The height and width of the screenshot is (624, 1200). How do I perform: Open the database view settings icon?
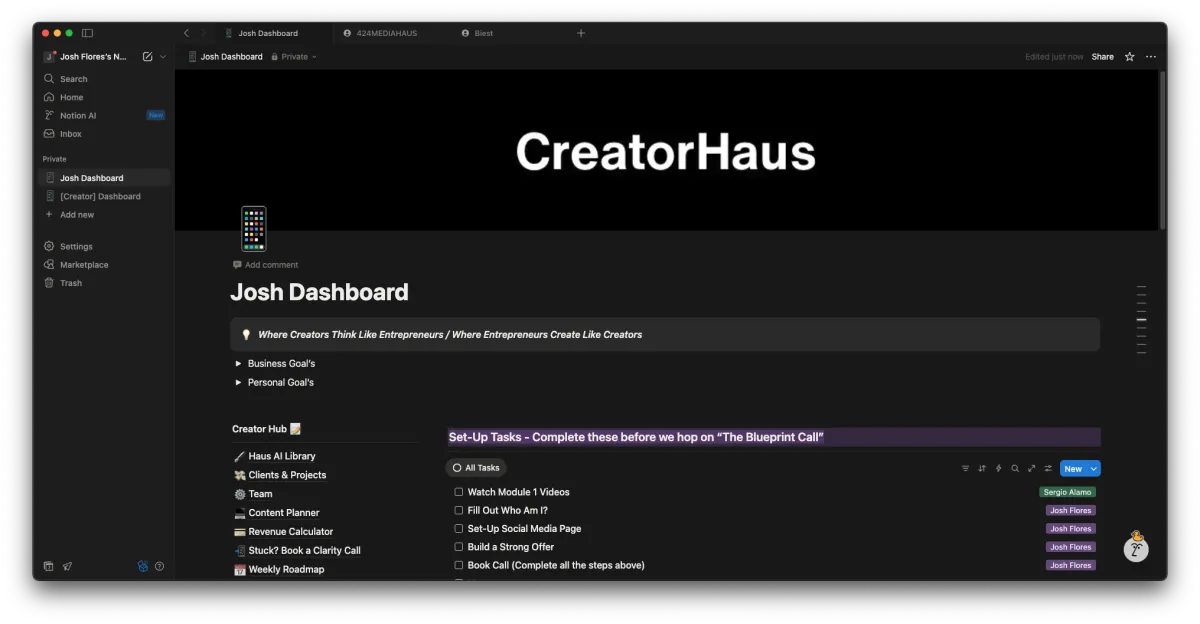1048,468
